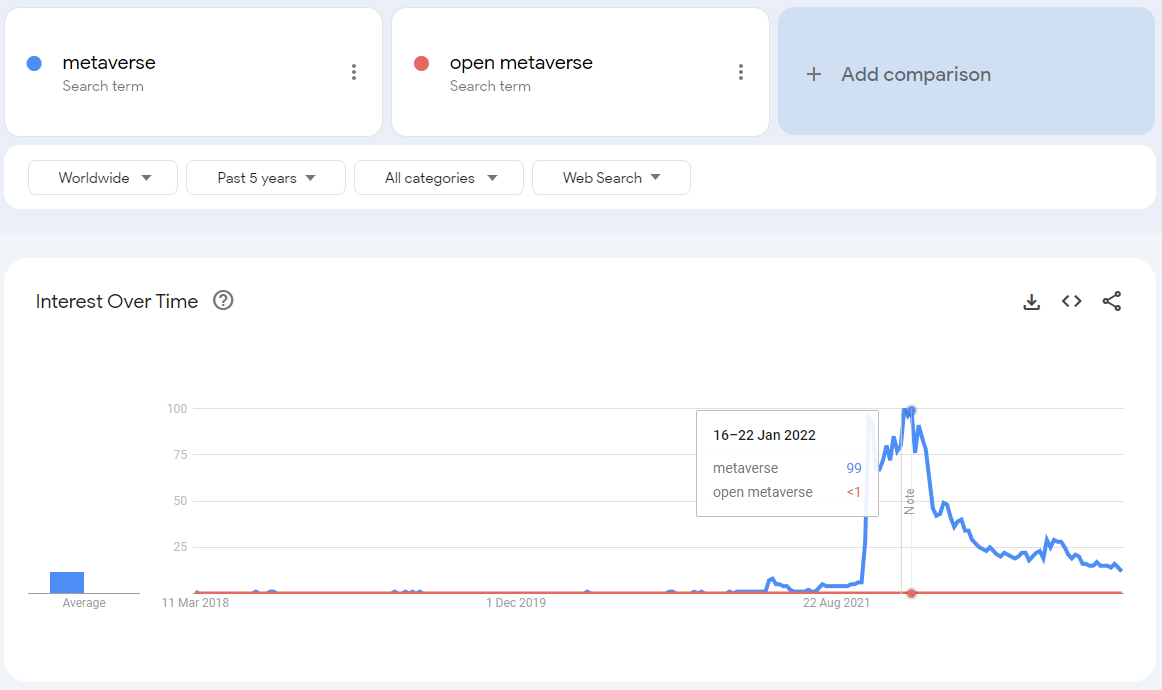Open the Web Search type dropdown
The image size is (1162, 690).
click(611, 178)
